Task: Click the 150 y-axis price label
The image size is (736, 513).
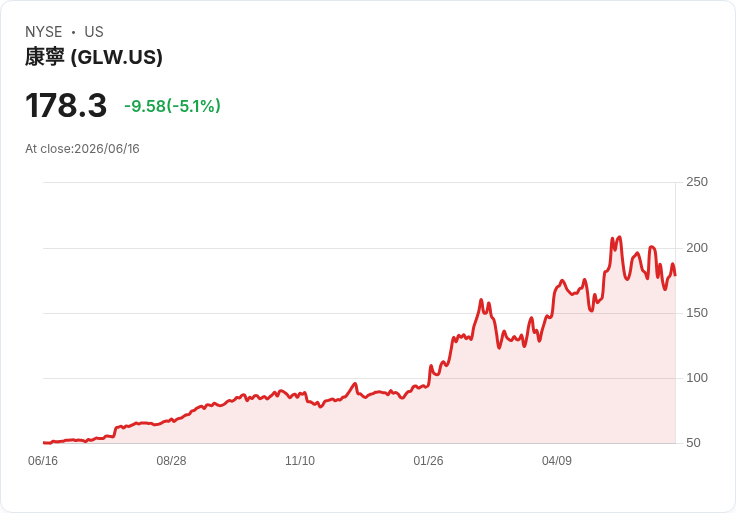Action: [697, 313]
